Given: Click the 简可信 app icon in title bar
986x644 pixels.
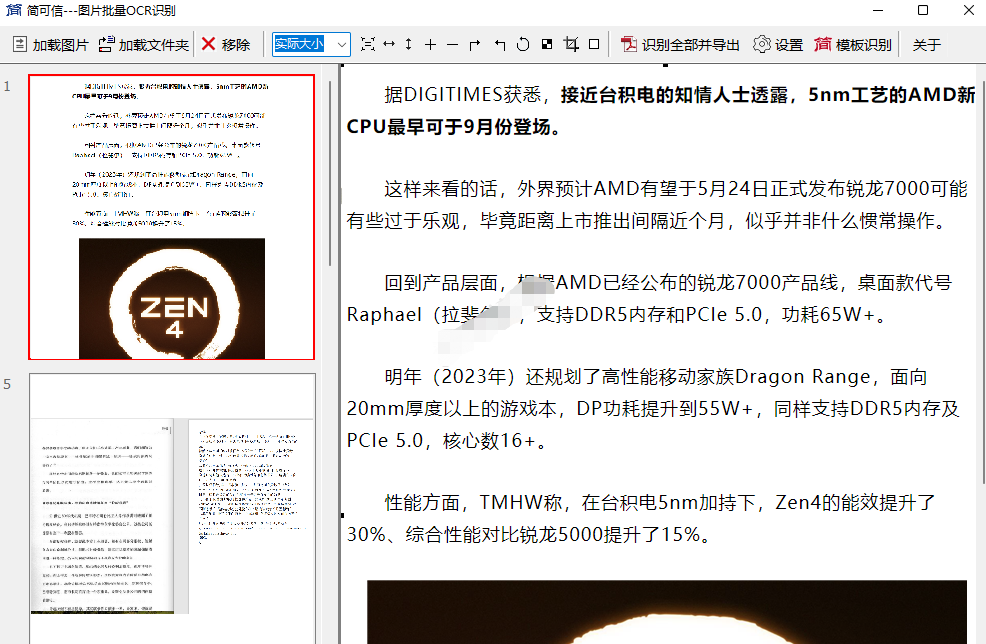Looking at the screenshot, I should pos(13,10).
